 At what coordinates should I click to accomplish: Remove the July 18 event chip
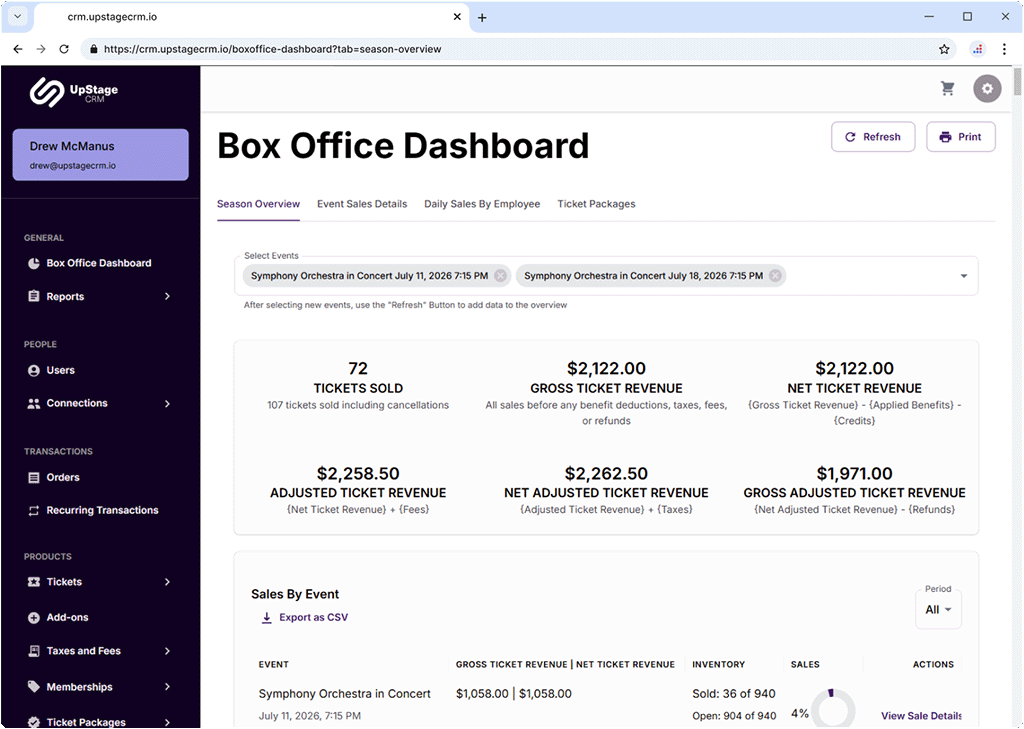pyautogui.click(x=775, y=276)
